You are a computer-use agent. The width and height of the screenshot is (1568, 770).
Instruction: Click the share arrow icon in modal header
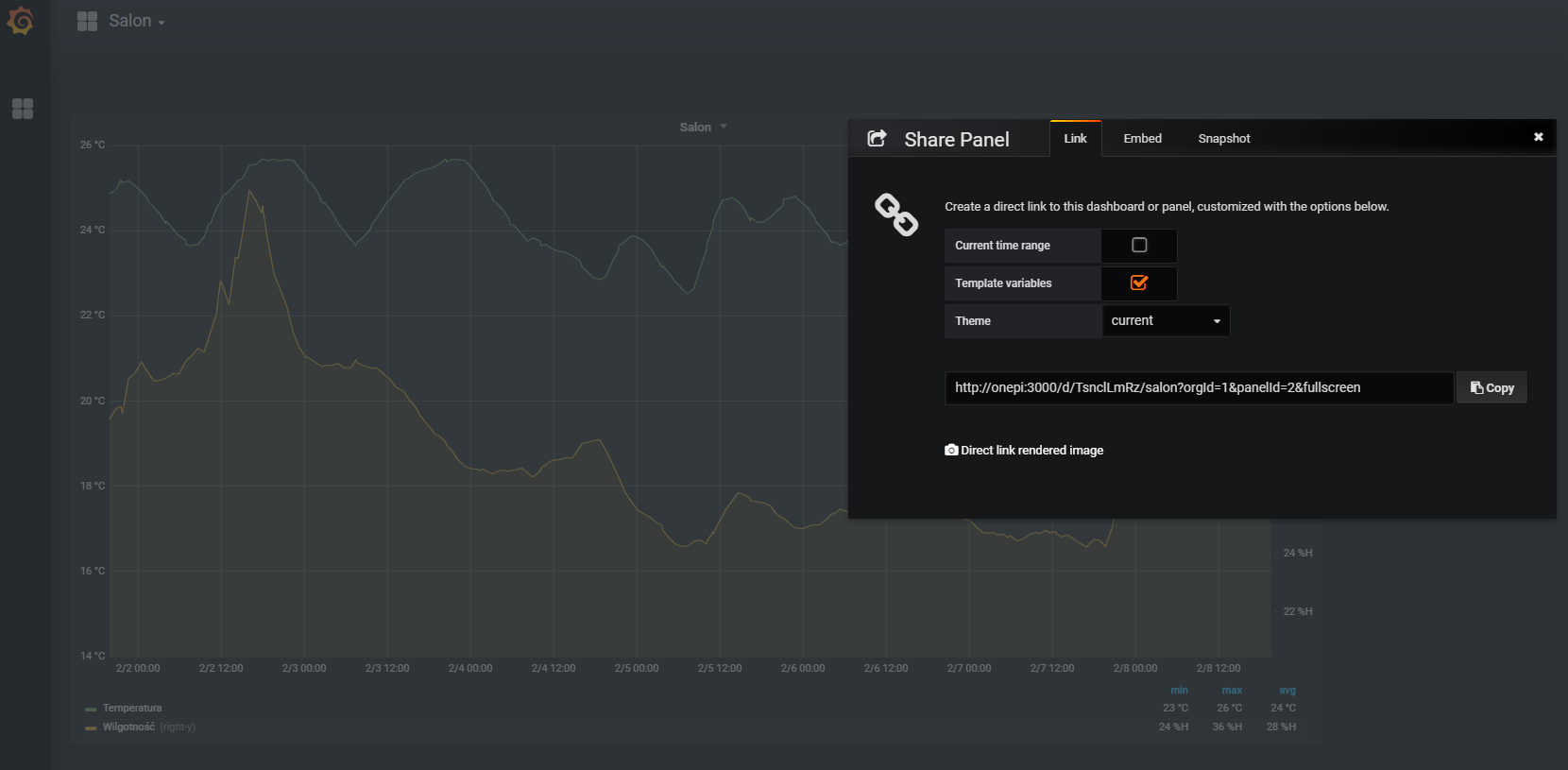tap(877, 139)
